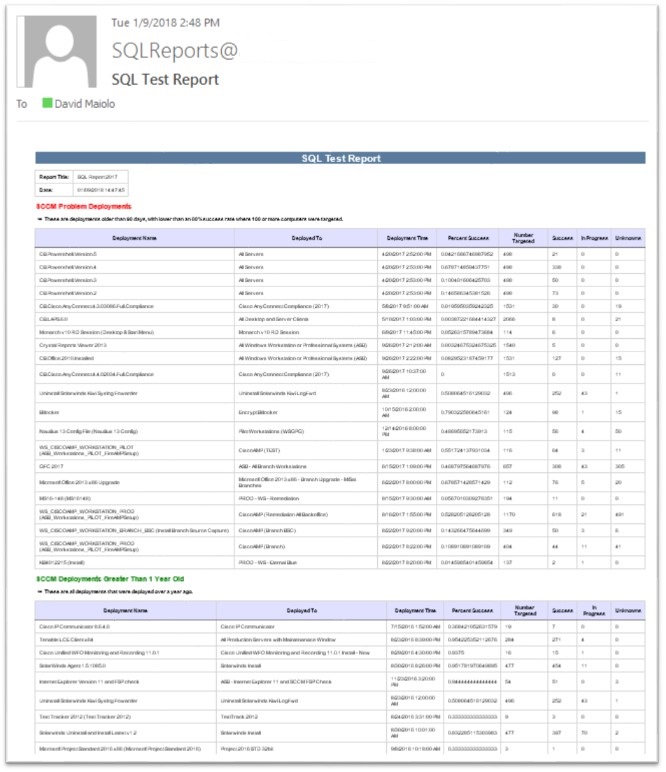
Task: Click the Test Tracker 2012 deployment name
Action: click(85, 717)
